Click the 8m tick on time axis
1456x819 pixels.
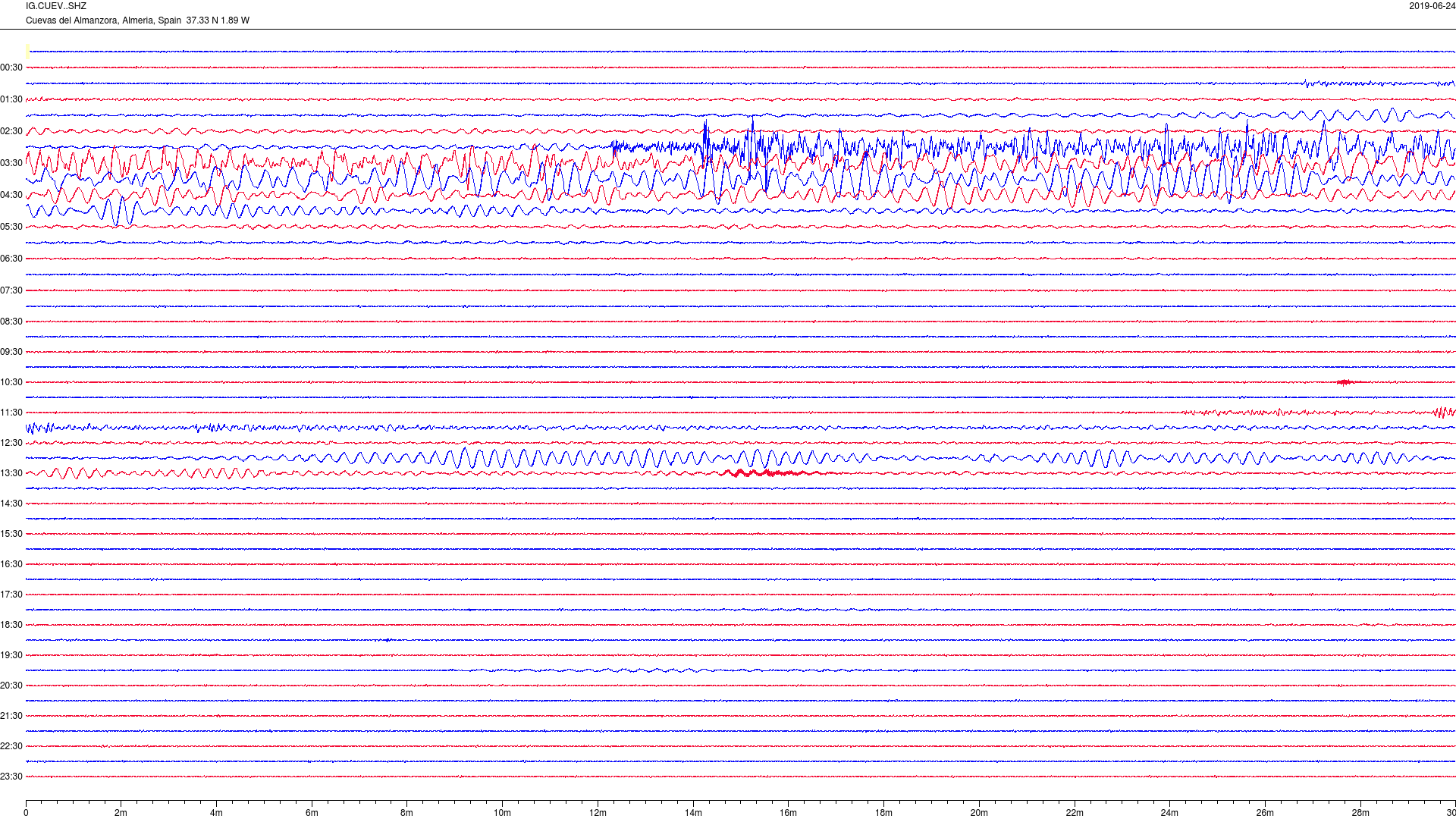coord(407,813)
